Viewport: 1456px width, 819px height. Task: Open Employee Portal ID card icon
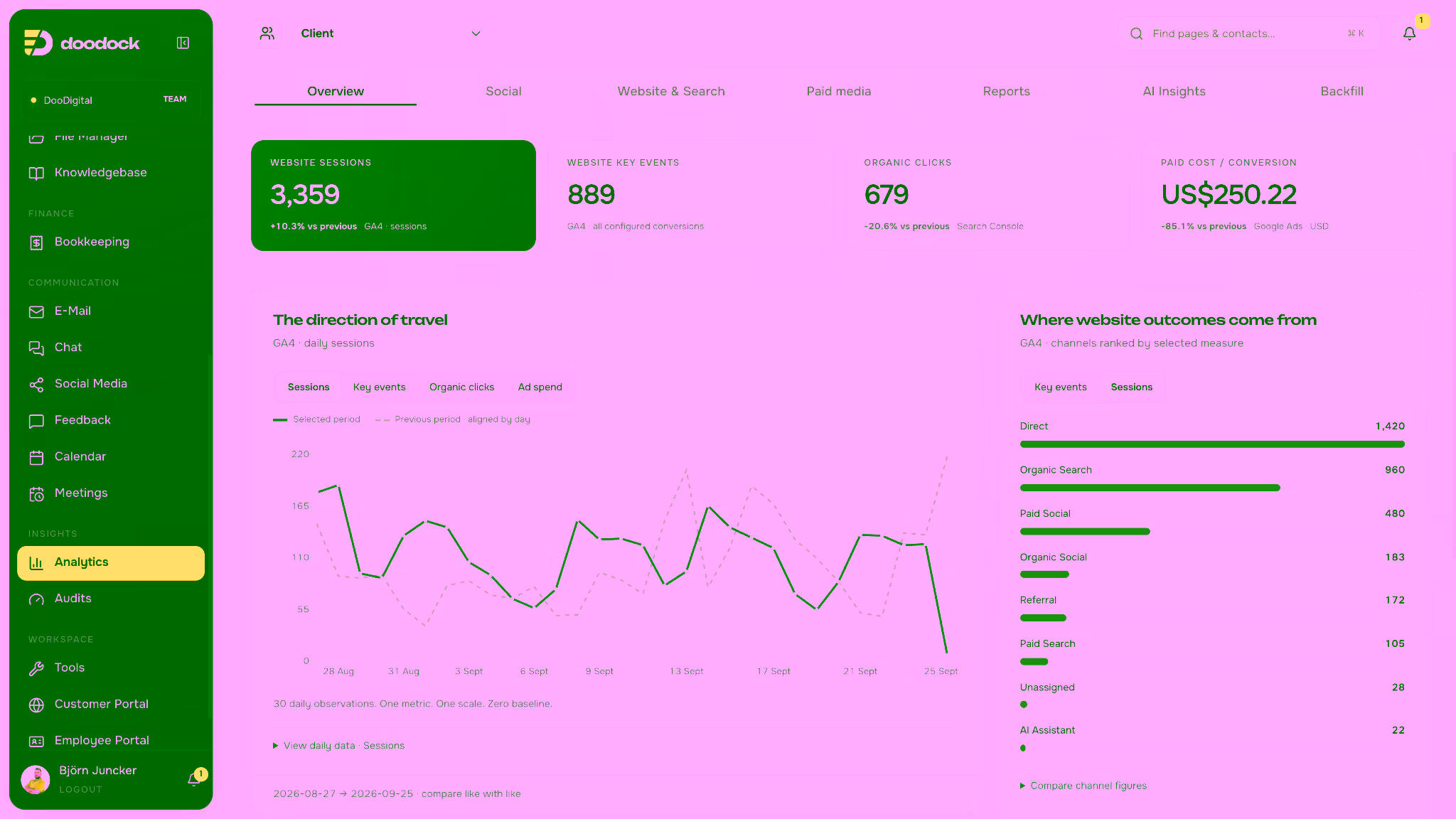36,741
